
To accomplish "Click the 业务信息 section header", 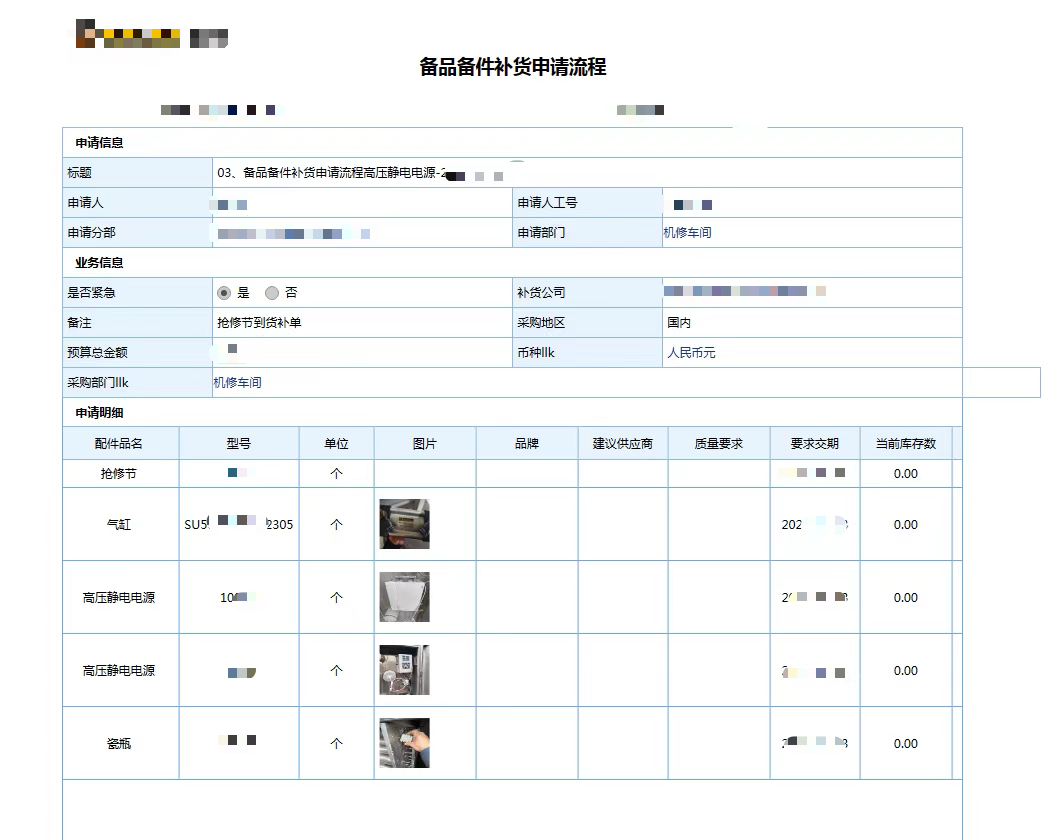I will [99, 263].
